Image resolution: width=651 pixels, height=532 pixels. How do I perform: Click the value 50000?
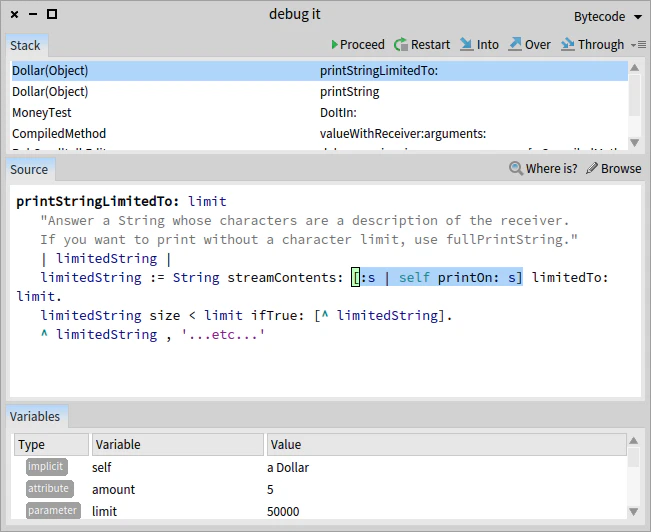pyautogui.click(x=283, y=511)
